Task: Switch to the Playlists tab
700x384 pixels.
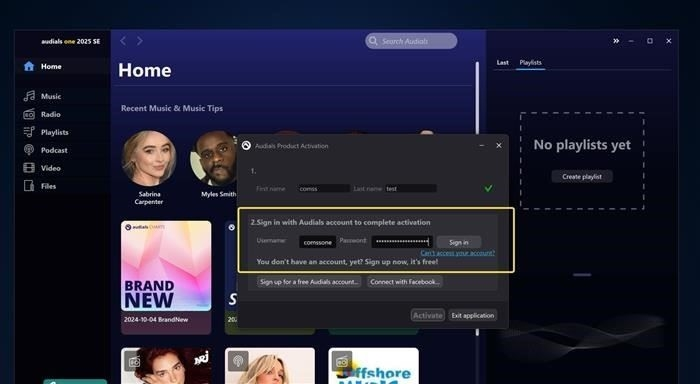Action: coord(530,63)
